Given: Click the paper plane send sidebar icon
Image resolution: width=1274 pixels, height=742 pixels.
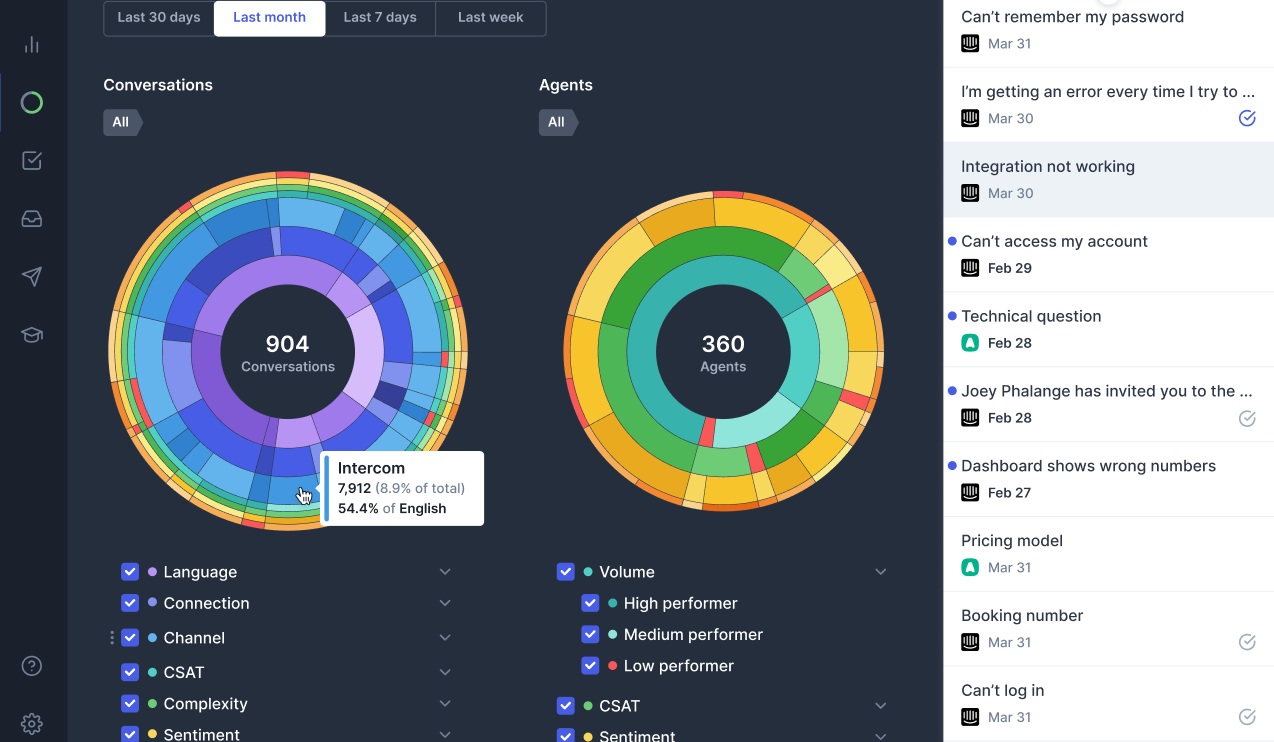Looking at the screenshot, I should pyautogui.click(x=32, y=277).
